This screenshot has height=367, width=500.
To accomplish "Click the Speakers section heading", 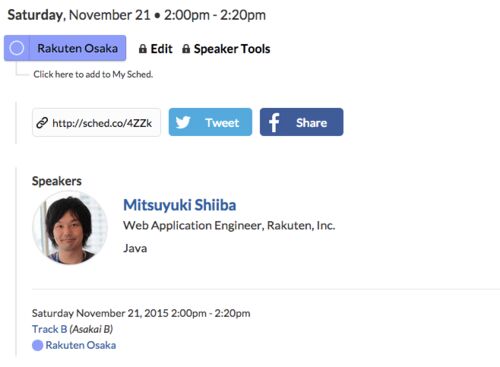I will pyautogui.click(x=57, y=181).
